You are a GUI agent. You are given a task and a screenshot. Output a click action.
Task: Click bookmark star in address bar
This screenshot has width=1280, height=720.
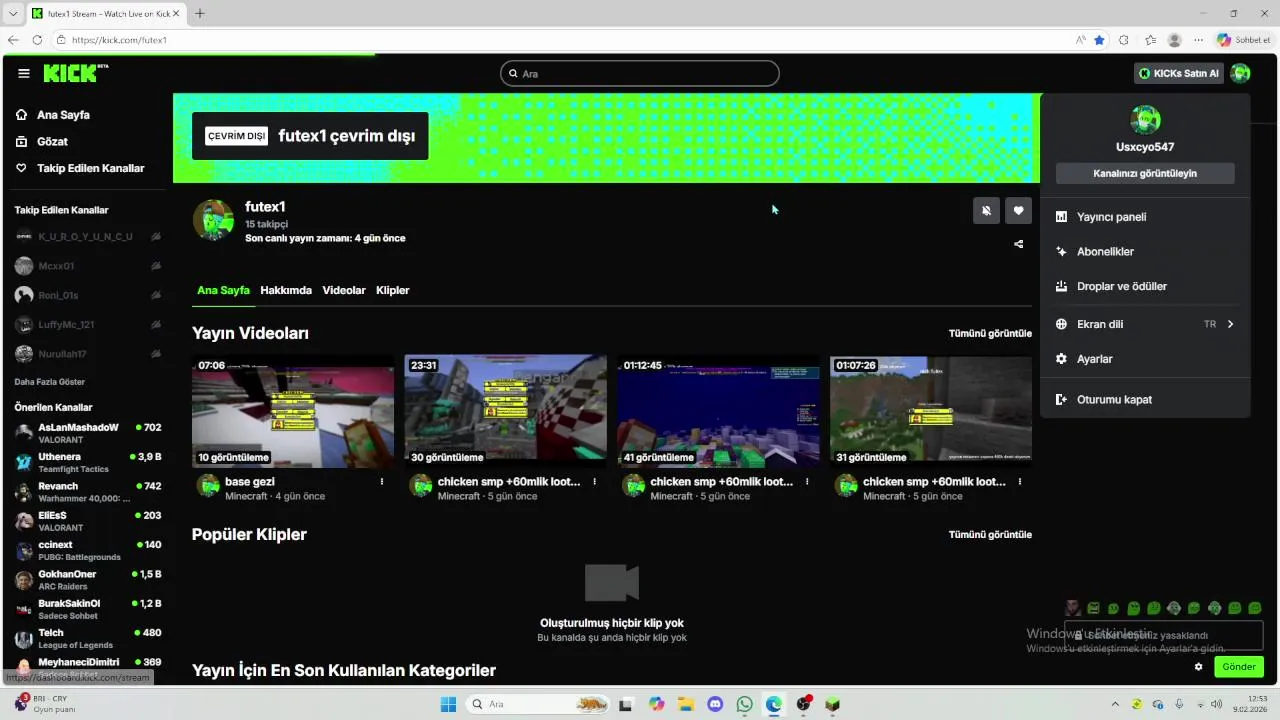coord(1100,40)
